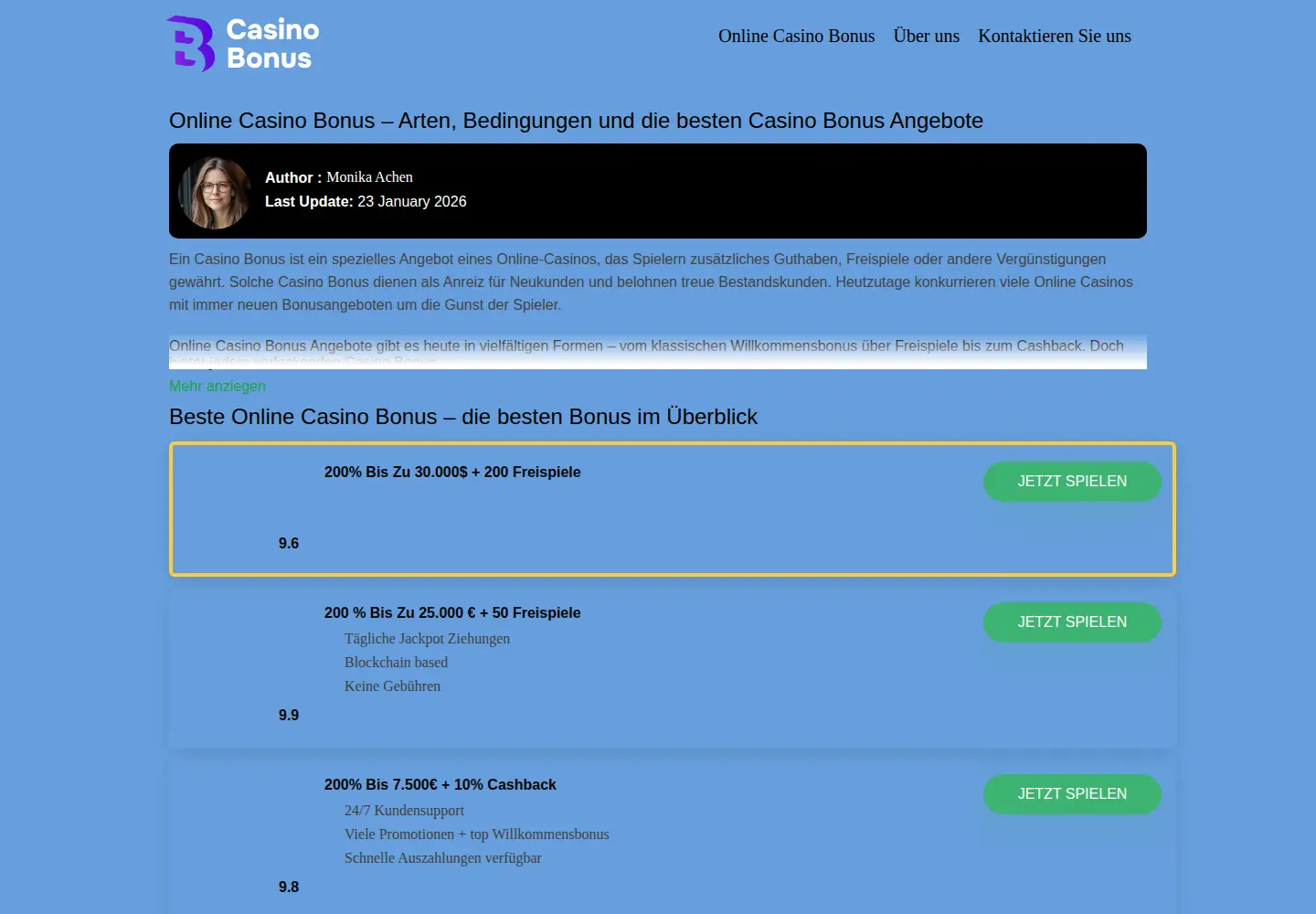Click Schnelle Auszahlungen verfügbar feature line
Image resolution: width=1316 pixels, height=914 pixels.
coord(442,857)
